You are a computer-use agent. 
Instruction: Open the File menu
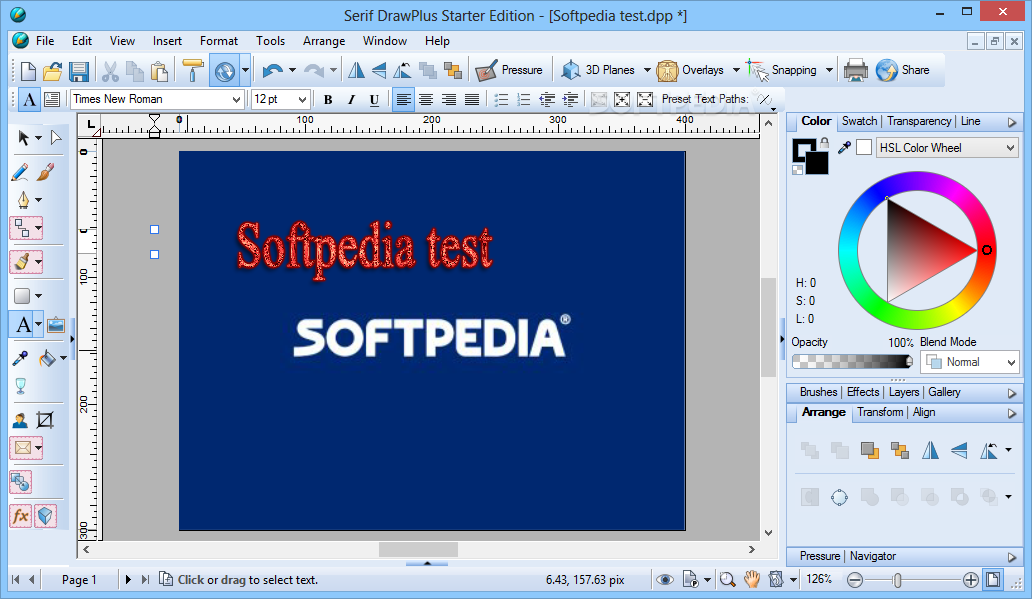pos(45,41)
